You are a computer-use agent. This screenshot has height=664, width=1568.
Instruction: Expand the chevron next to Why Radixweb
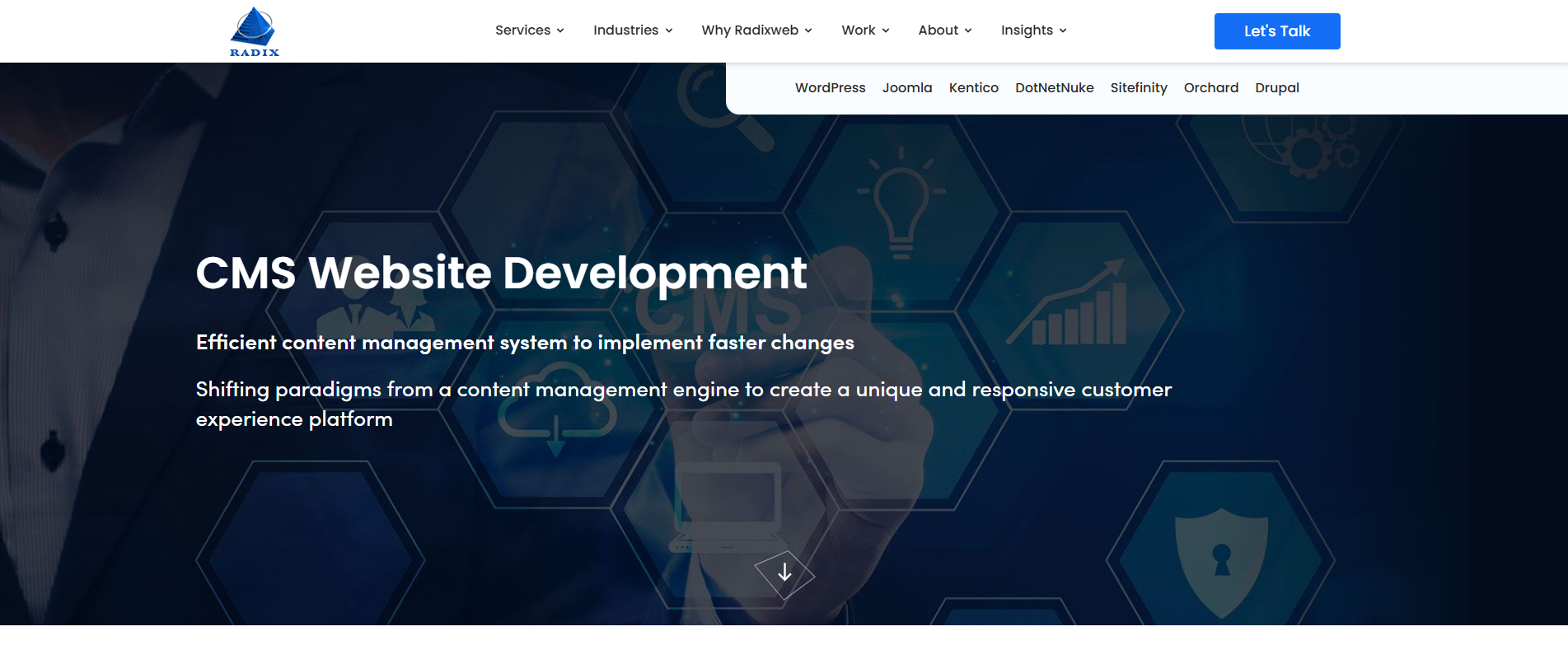[x=808, y=30]
